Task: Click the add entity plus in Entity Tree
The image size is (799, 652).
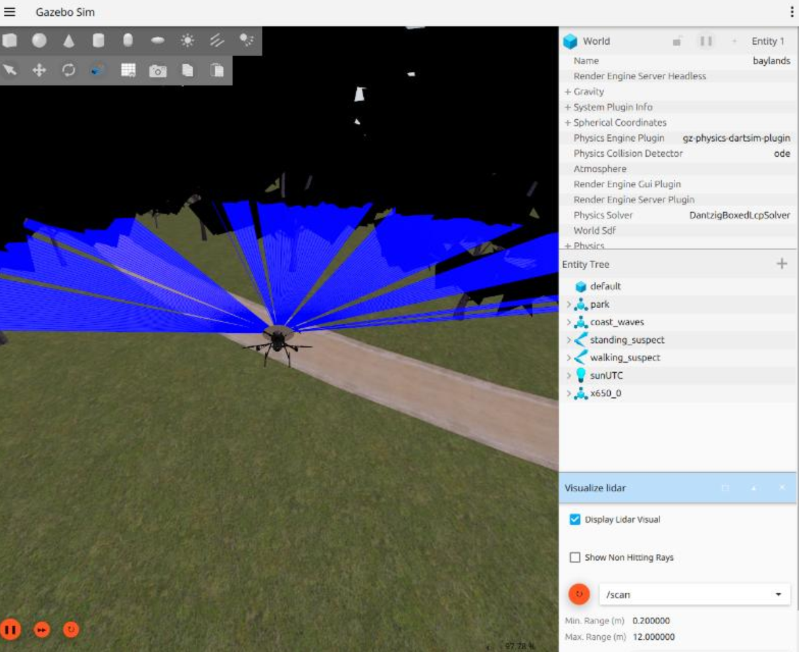Action: (782, 263)
